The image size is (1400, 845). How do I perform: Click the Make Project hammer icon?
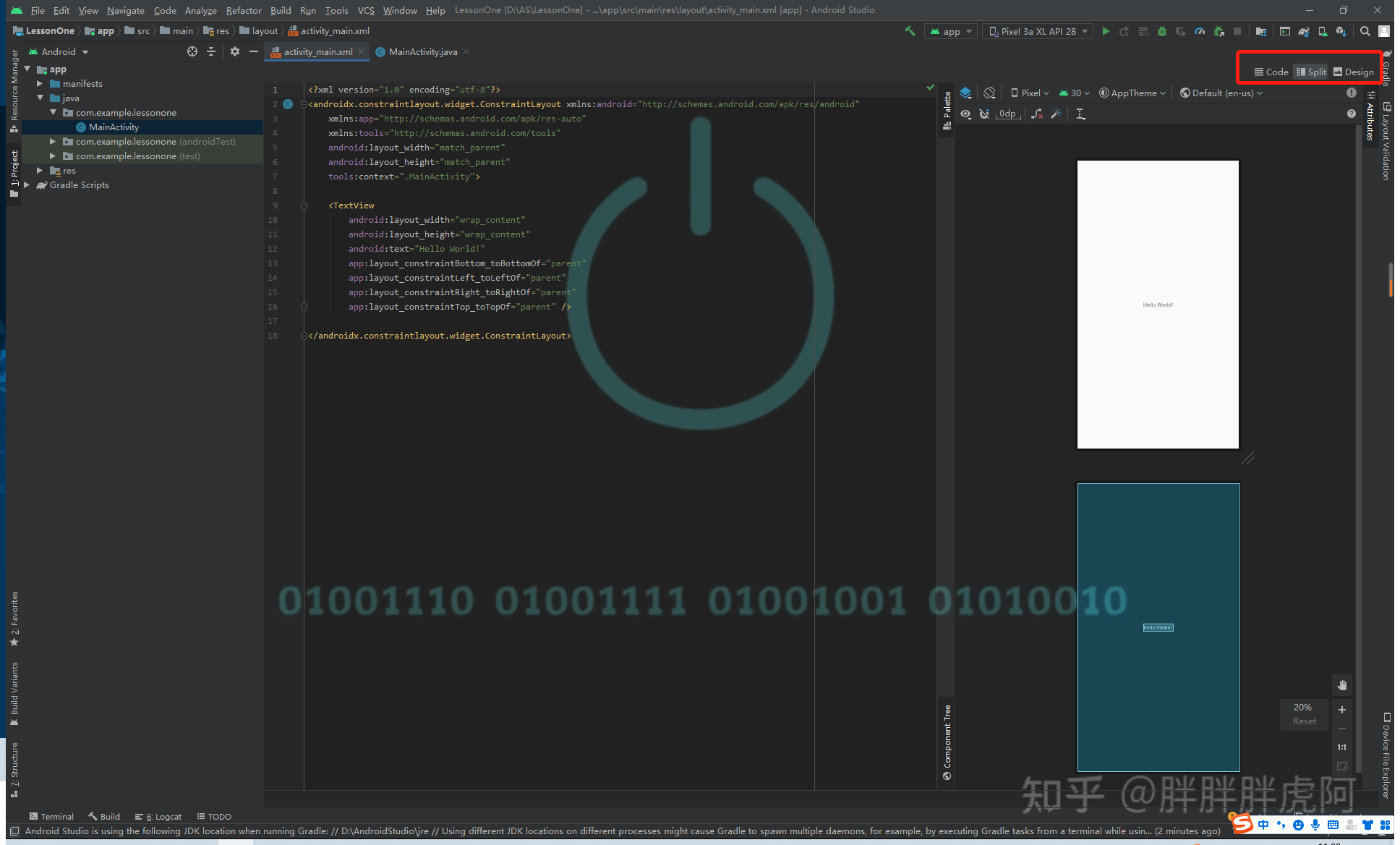pyautogui.click(x=910, y=31)
